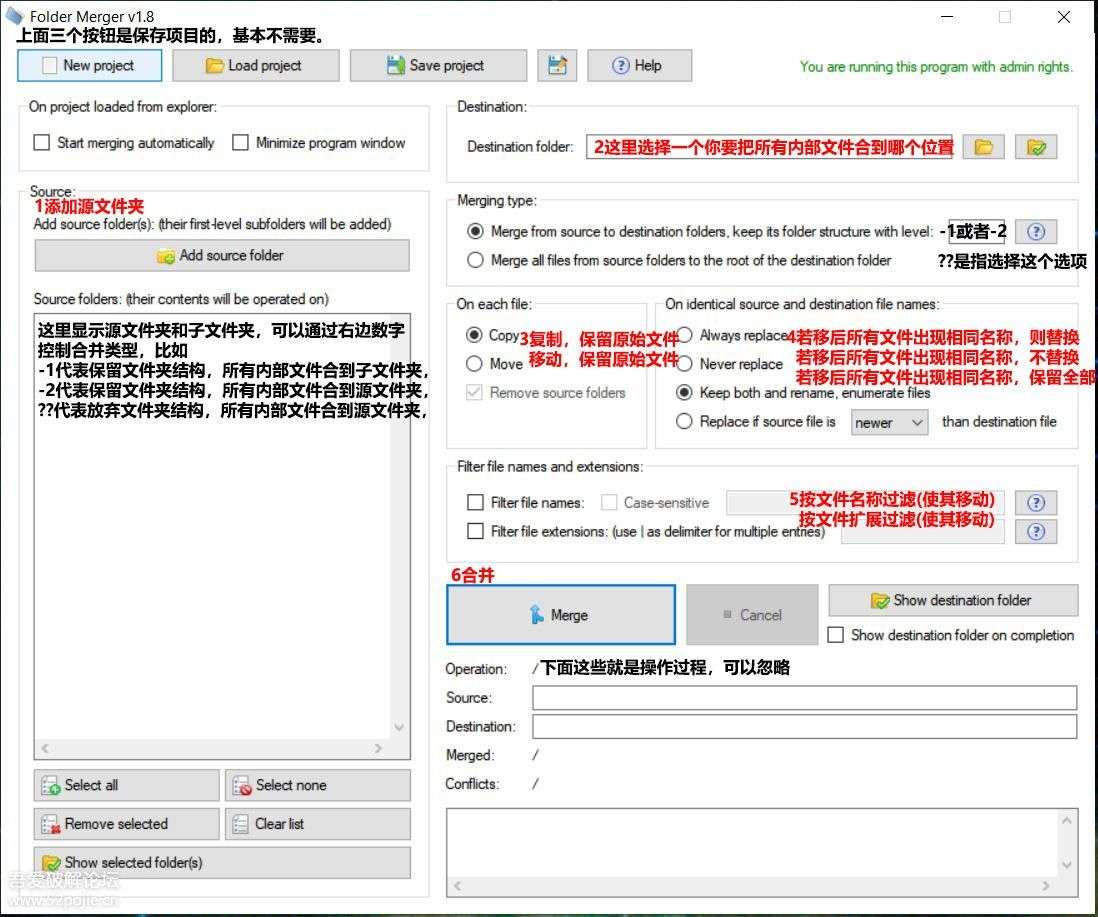Image resolution: width=1098 pixels, height=917 pixels.
Task: Enable Start merging automatically
Action: tap(41, 142)
